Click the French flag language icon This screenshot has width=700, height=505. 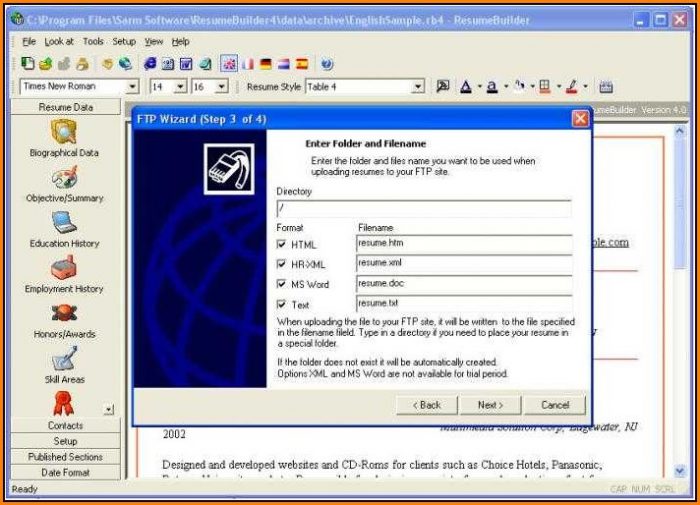pyautogui.click(x=247, y=63)
